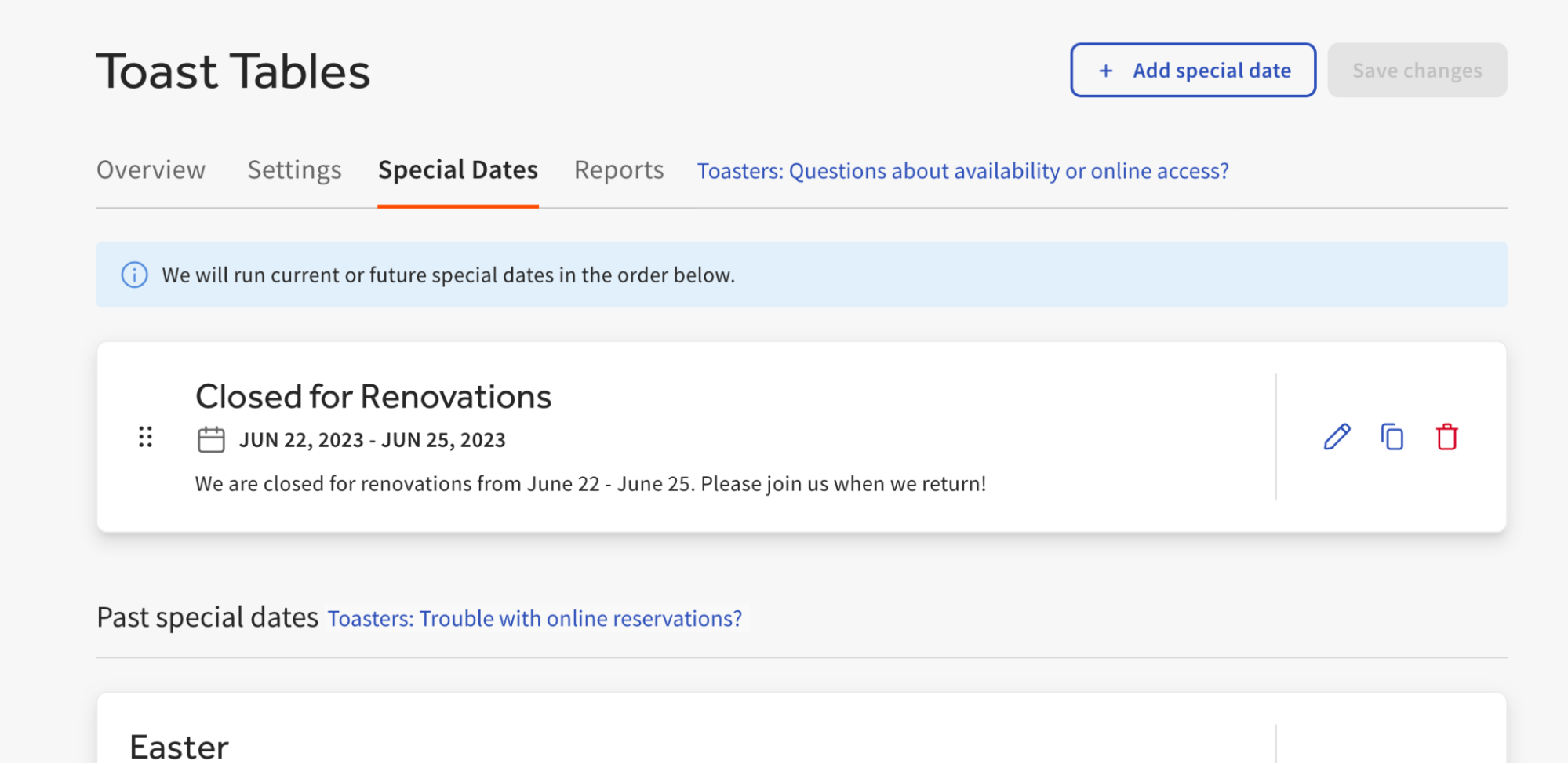The width and height of the screenshot is (1568, 764).
Task: Switch to the Settings tab
Action: tap(294, 170)
